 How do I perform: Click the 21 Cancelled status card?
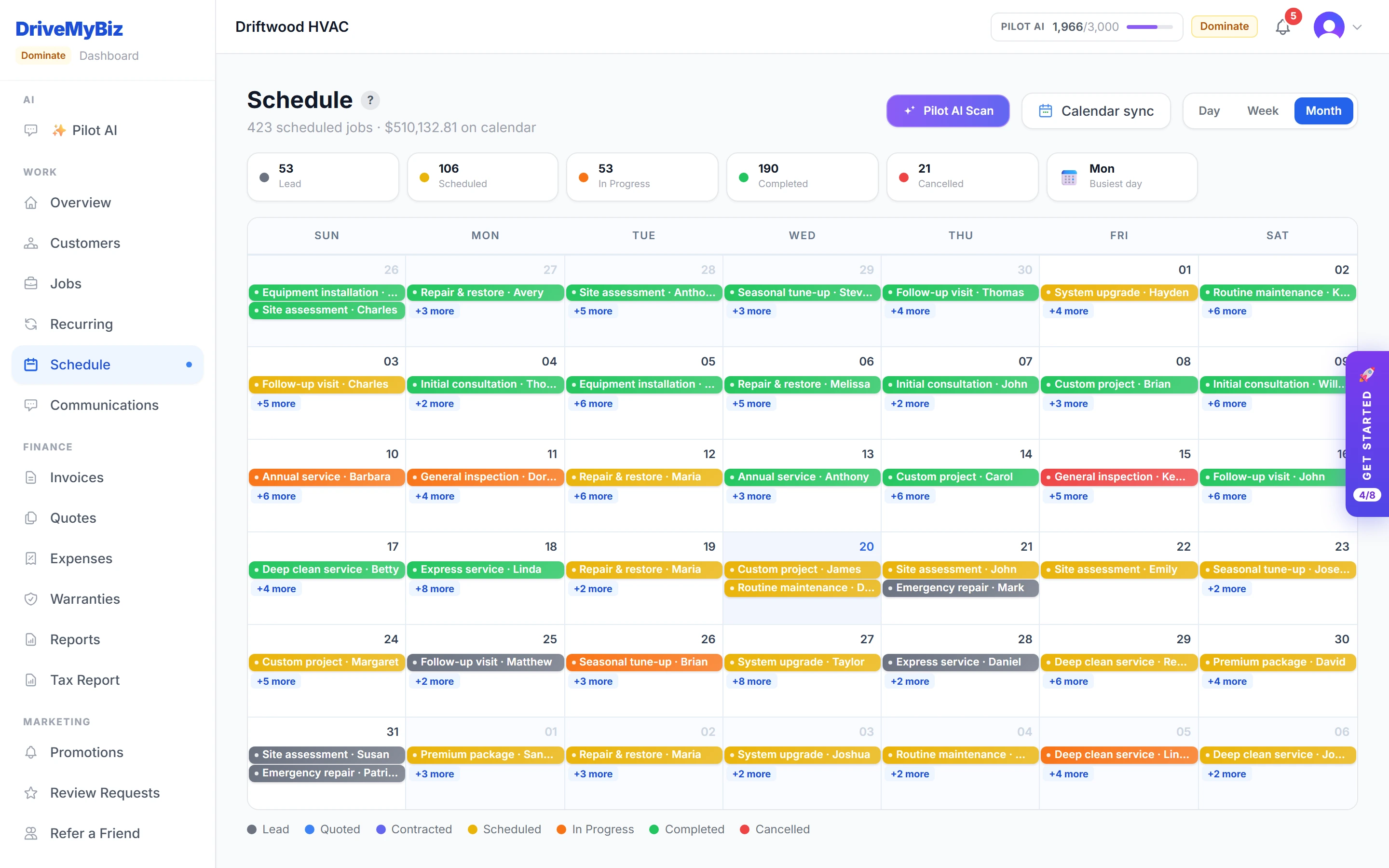pyautogui.click(x=962, y=177)
